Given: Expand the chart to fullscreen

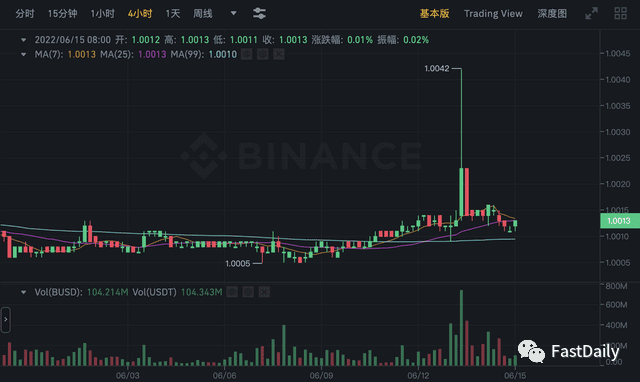Looking at the screenshot, I should click(591, 13).
